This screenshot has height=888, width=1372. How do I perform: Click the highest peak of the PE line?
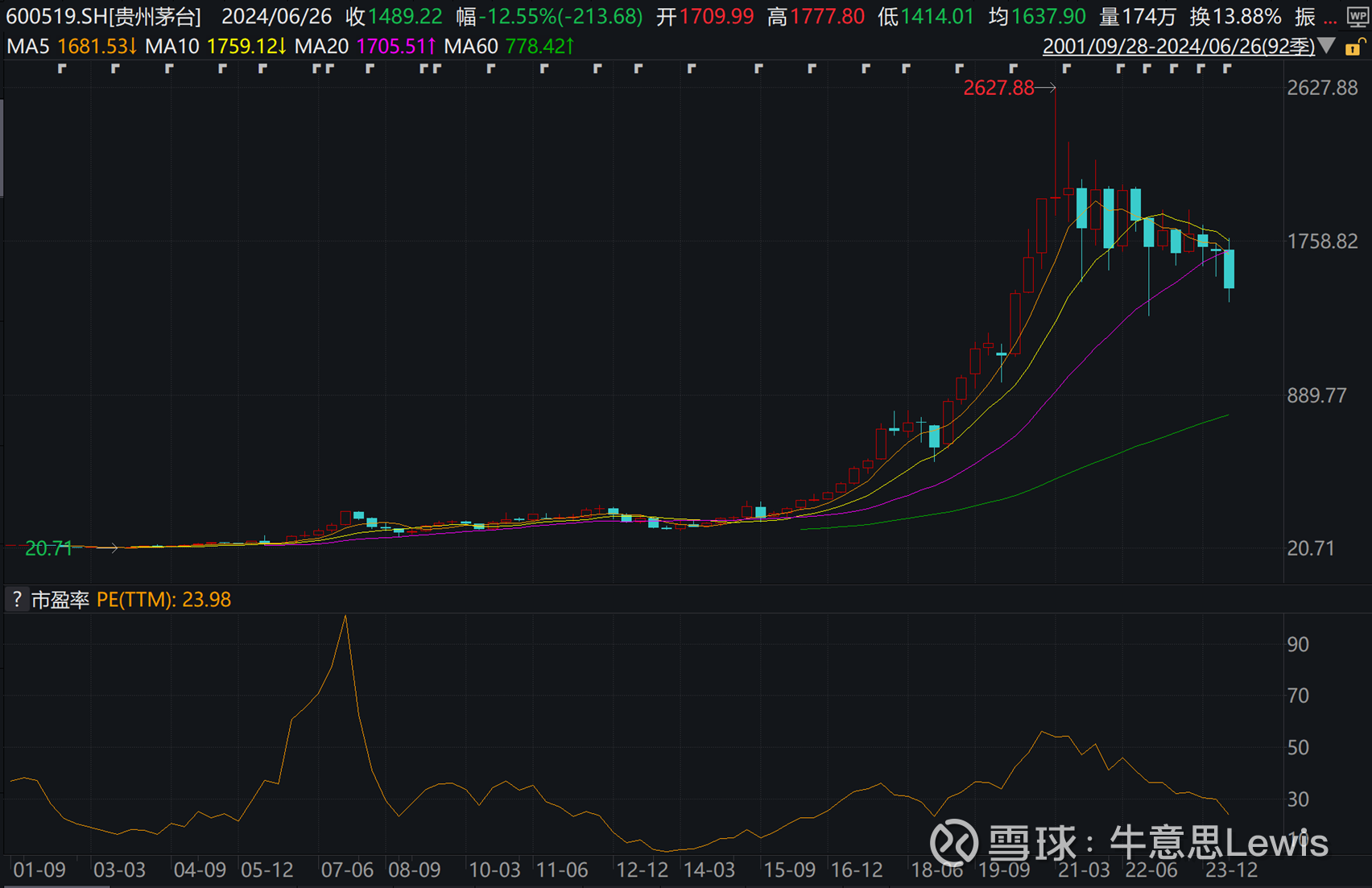[345, 617]
